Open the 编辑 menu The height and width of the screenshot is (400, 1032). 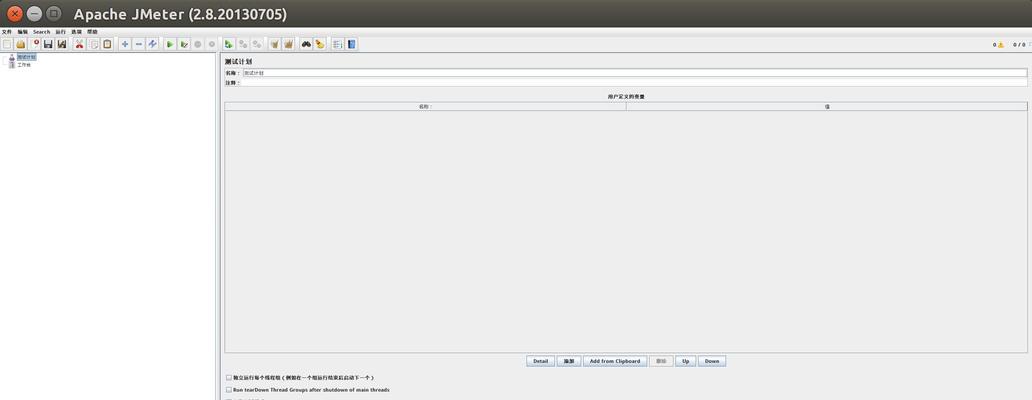point(23,32)
